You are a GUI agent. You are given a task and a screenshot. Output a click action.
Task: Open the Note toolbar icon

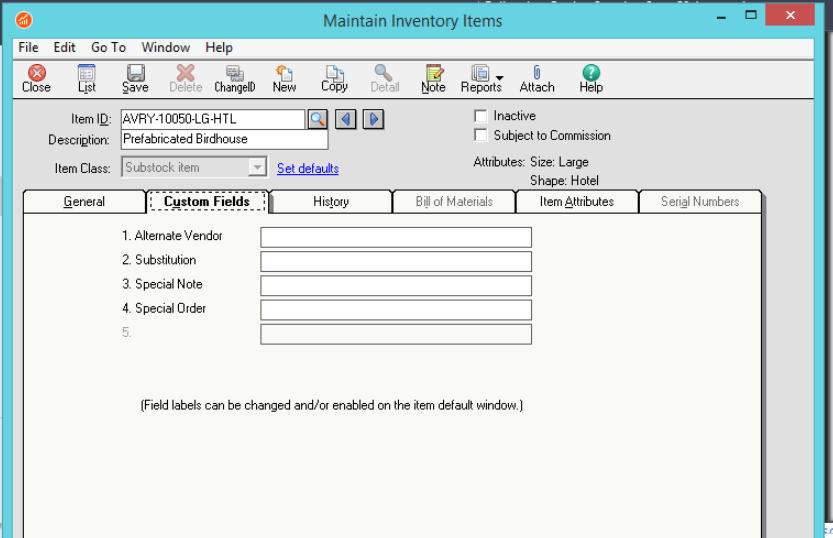[433, 78]
